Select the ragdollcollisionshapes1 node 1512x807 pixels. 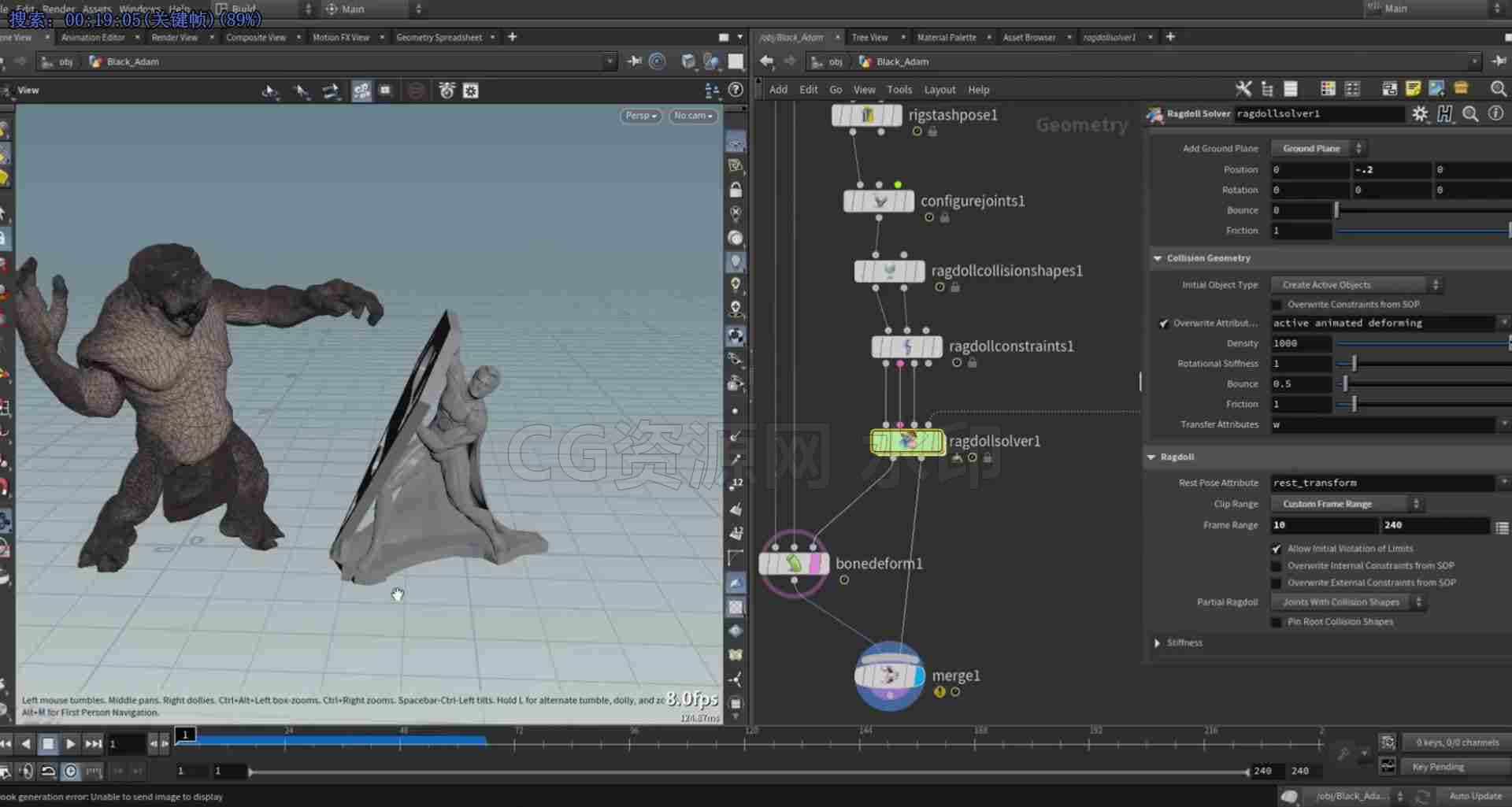coord(890,272)
